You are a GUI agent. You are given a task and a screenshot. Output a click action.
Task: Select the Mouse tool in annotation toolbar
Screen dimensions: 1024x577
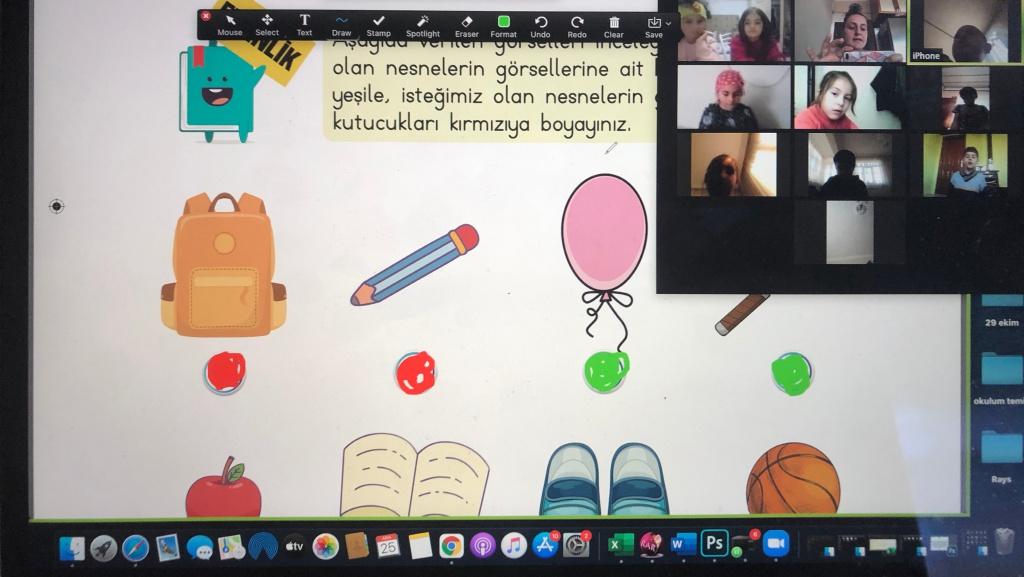point(230,24)
